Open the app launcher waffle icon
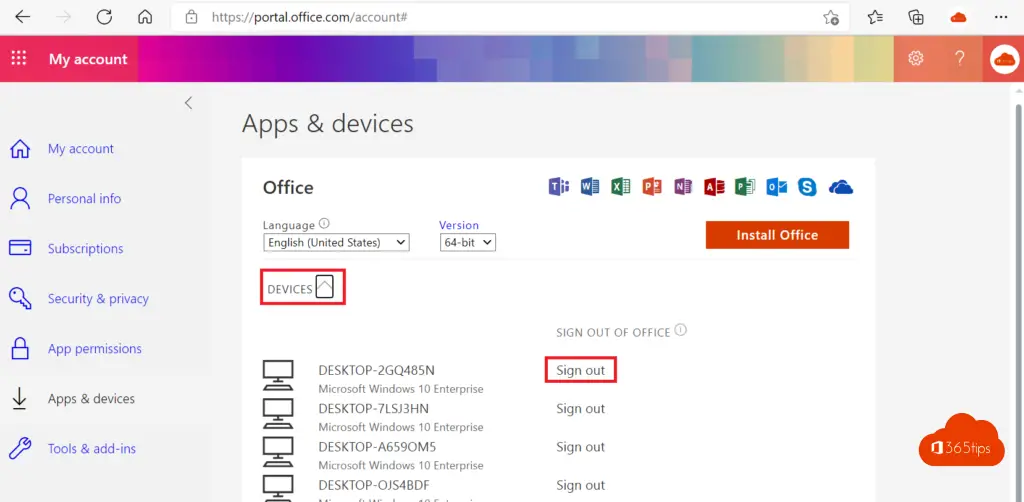1024x502 pixels. pos(19,59)
